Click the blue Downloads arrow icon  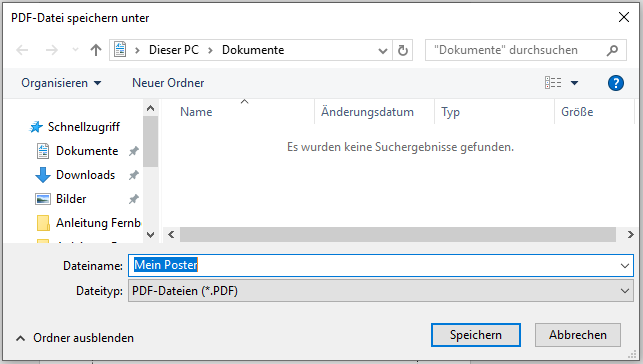[43, 175]
